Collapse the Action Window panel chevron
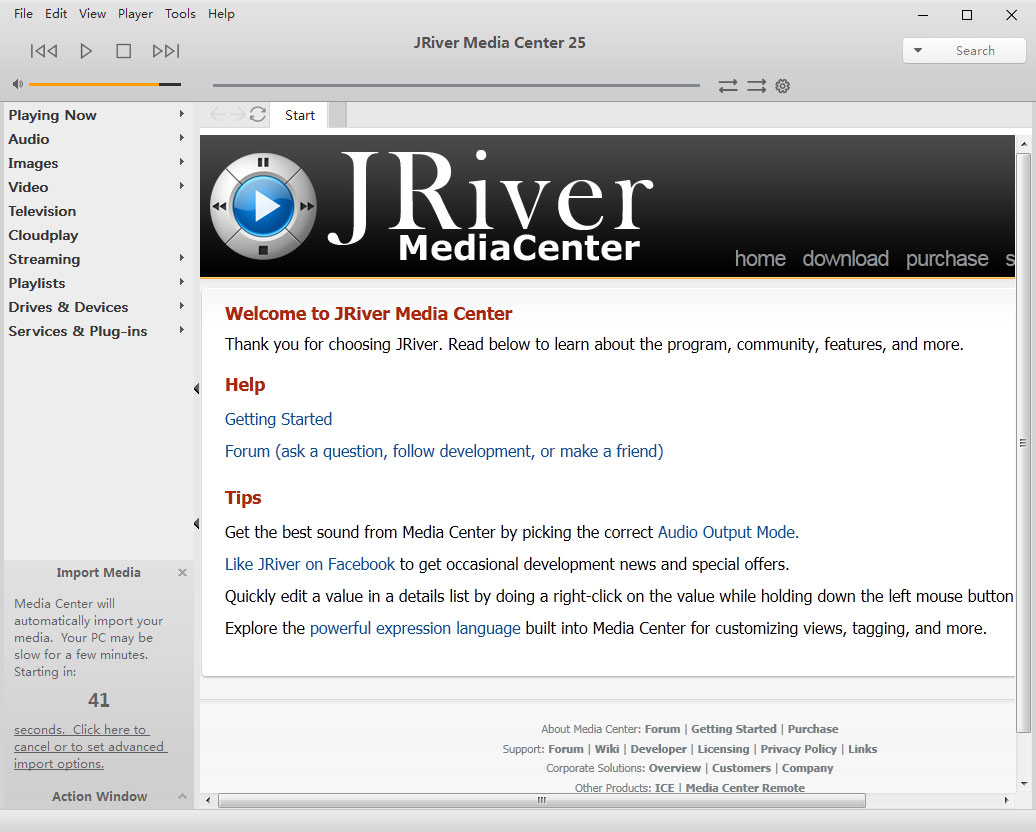Screen dimensions: 1036x832 click(182, 797)
